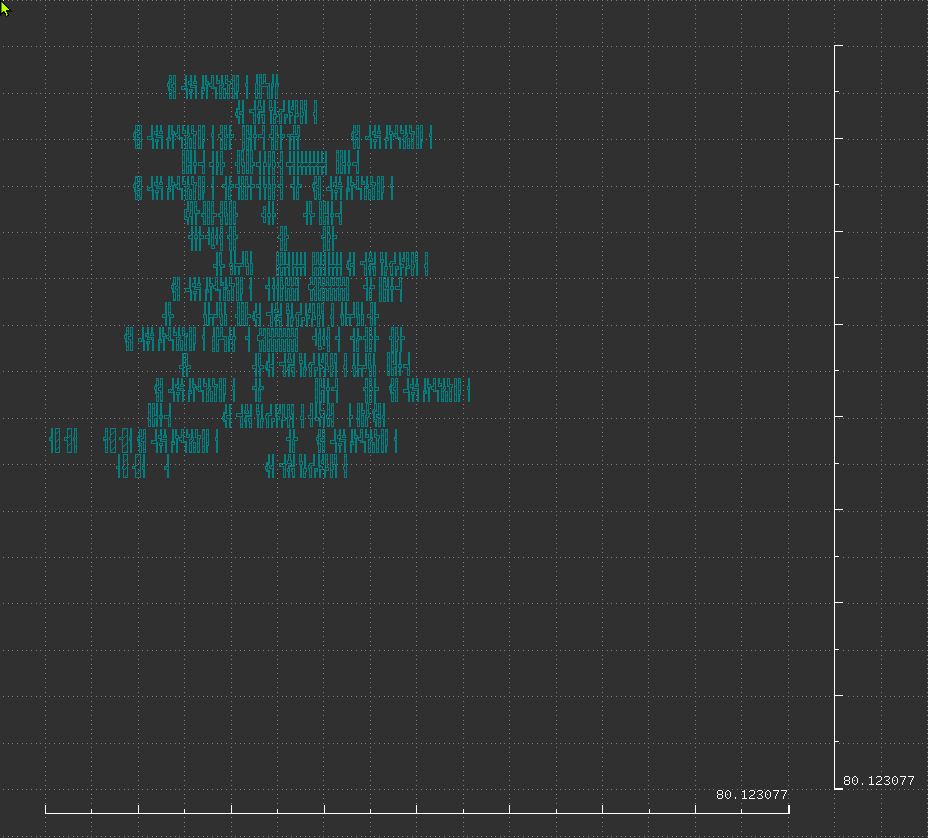Select the bottommost row of teal layout cells
This screenshot has width=928, height=838.
[231, 466]
